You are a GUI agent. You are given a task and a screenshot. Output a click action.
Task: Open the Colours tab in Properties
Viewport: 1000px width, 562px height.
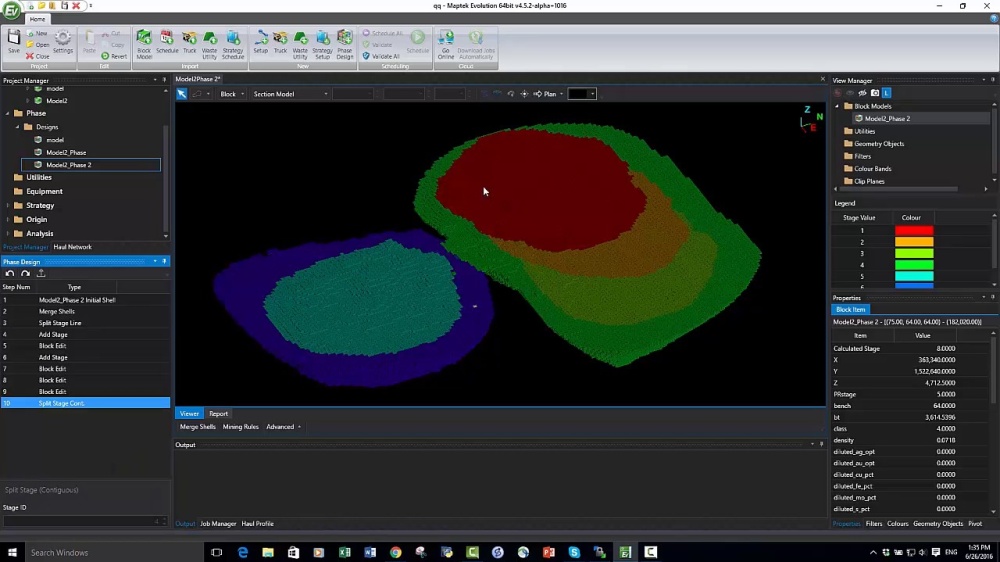pyautogui.click(x=897, y=524)
